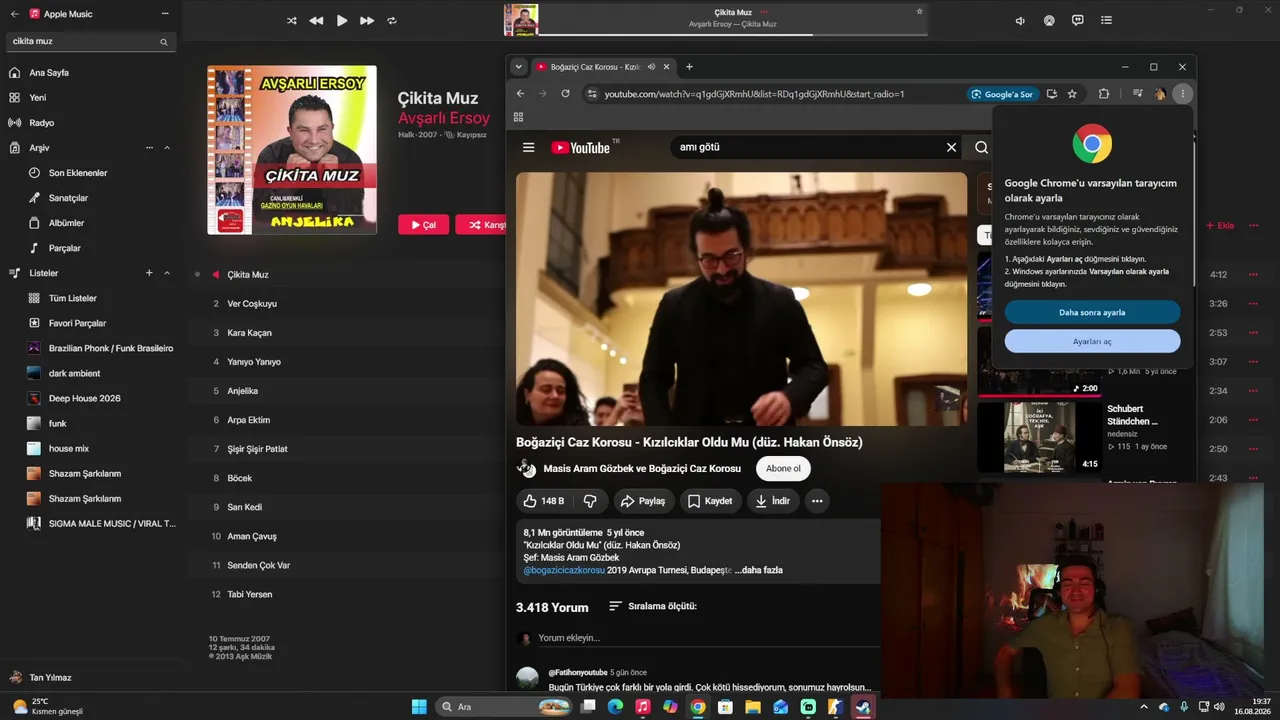Select the track Şişir Şişir Patlat

257,449
